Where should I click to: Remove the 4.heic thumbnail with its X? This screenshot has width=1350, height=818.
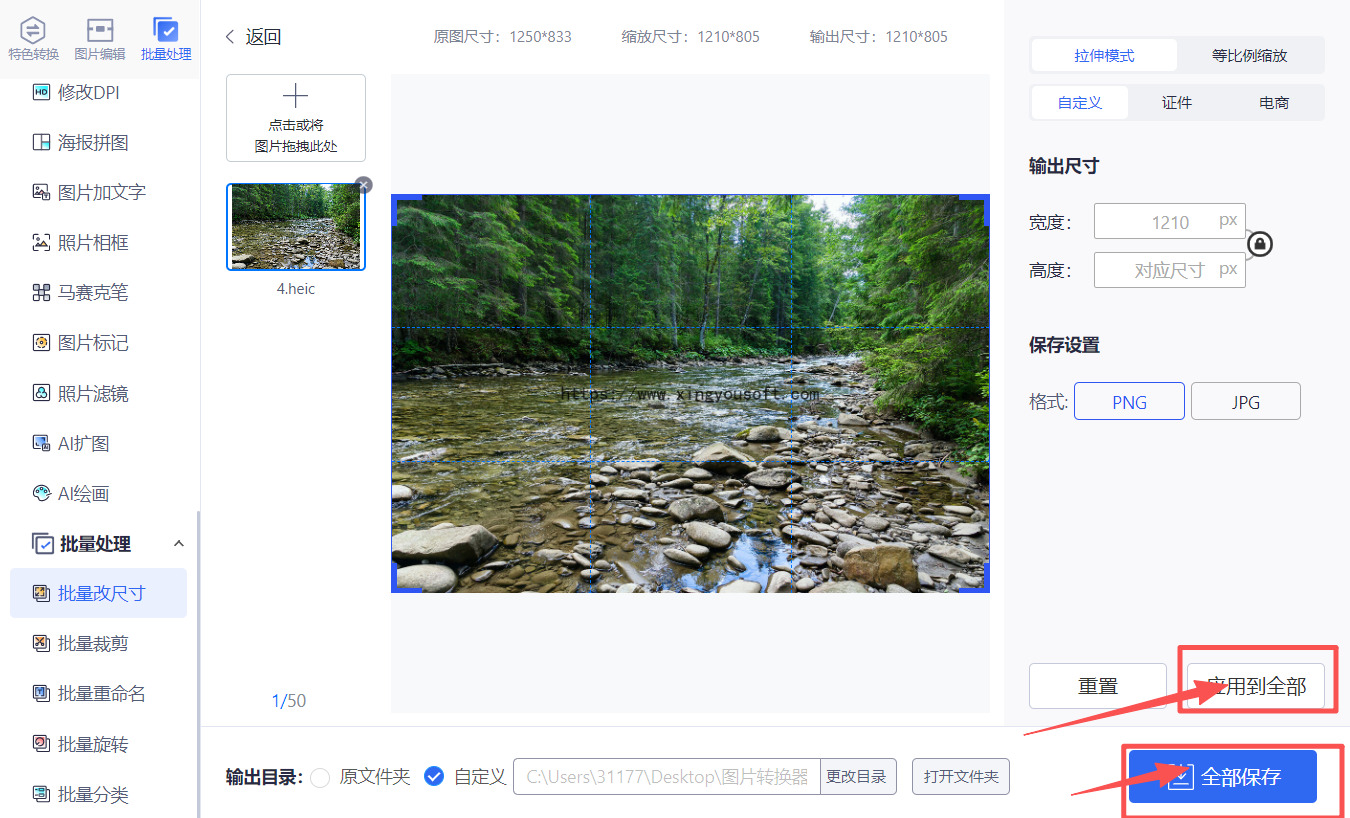pyautogui.click(x=364, y=184)
